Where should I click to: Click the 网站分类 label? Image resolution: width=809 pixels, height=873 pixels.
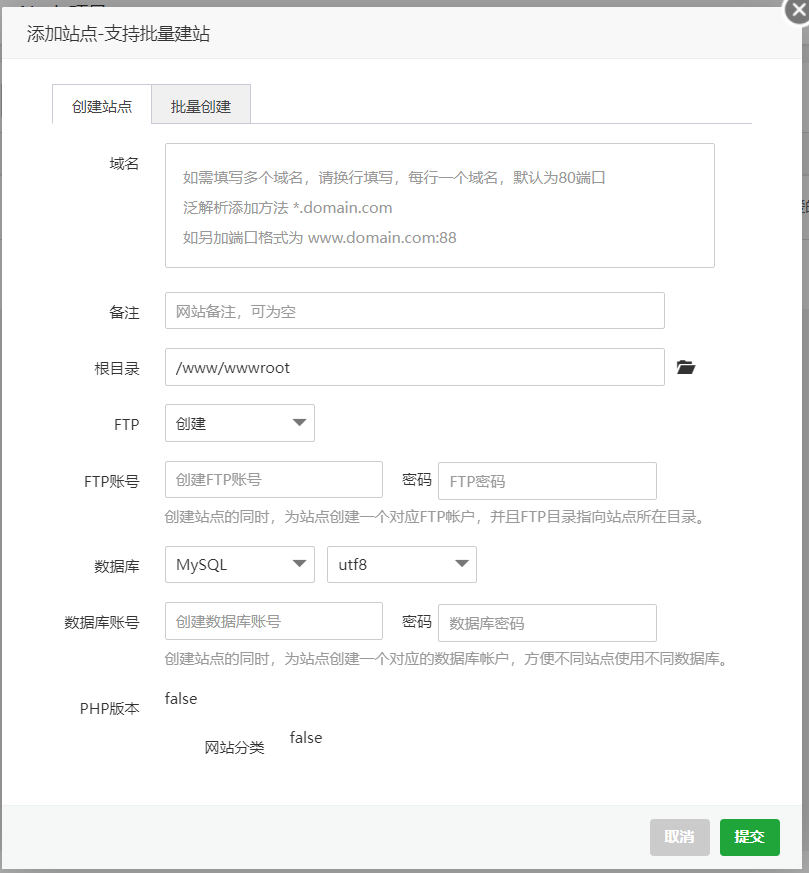click(234, 748)
